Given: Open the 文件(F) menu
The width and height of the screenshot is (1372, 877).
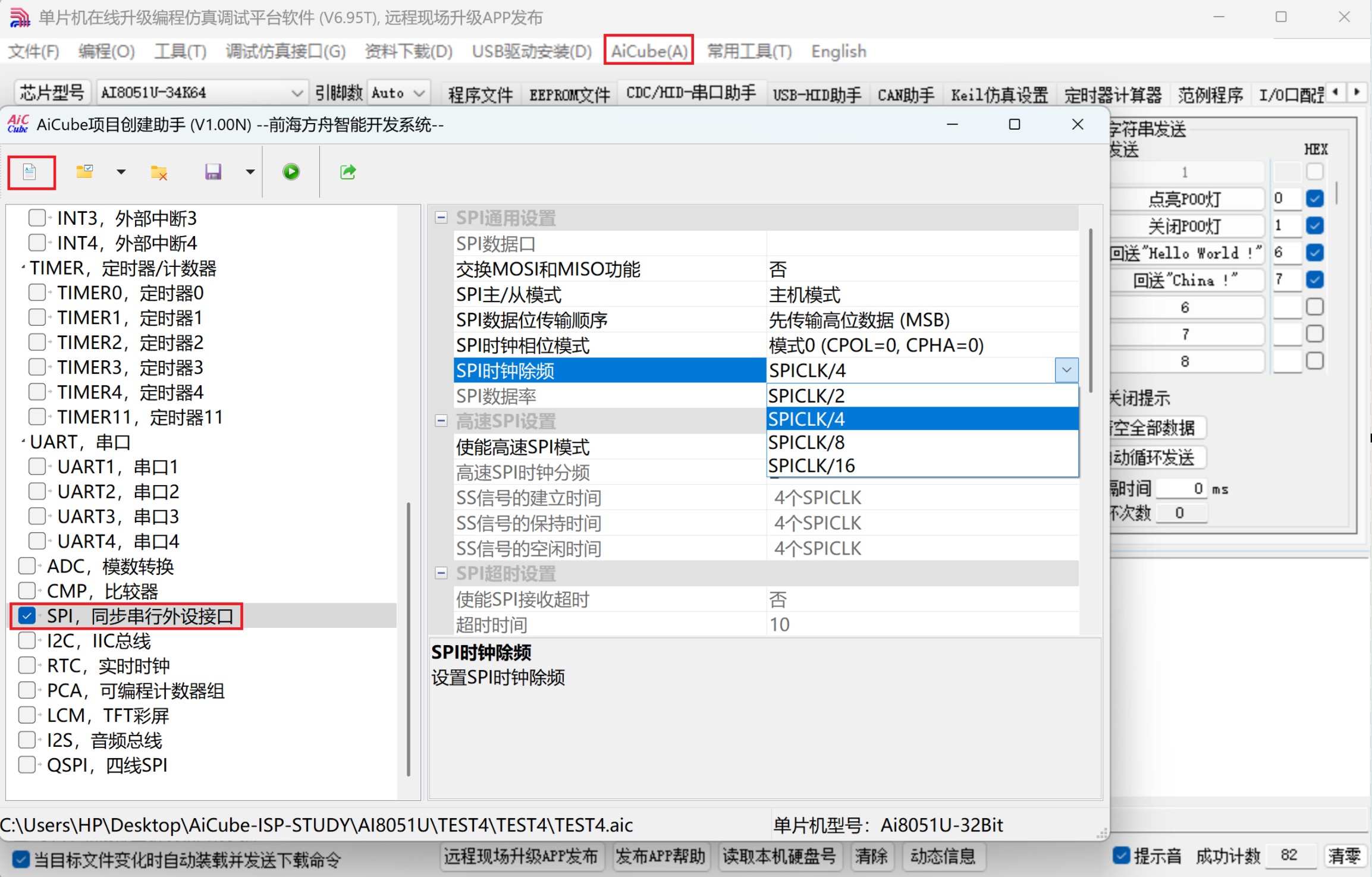Looking at the screenshot, I should point(33,51).
